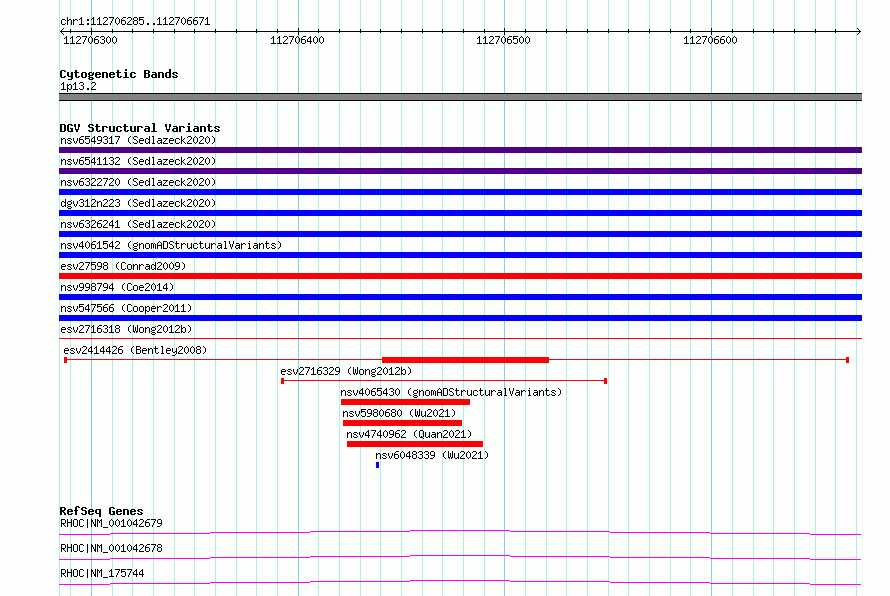The height and width of the screenshot is (596, 890).
Task: Select the RHOC|NM_001042678 magenta gene line
Action: coord(460,557)
